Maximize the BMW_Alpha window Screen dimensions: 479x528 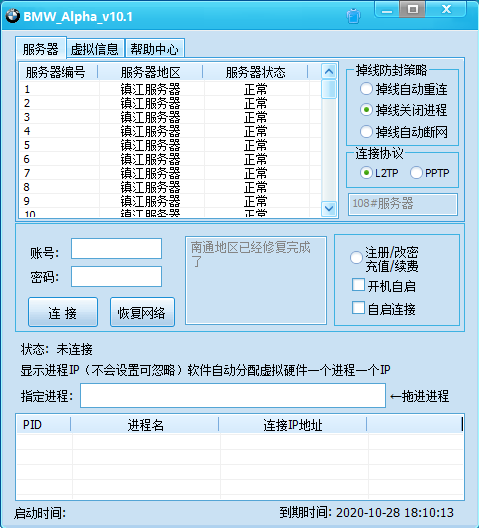412,9
